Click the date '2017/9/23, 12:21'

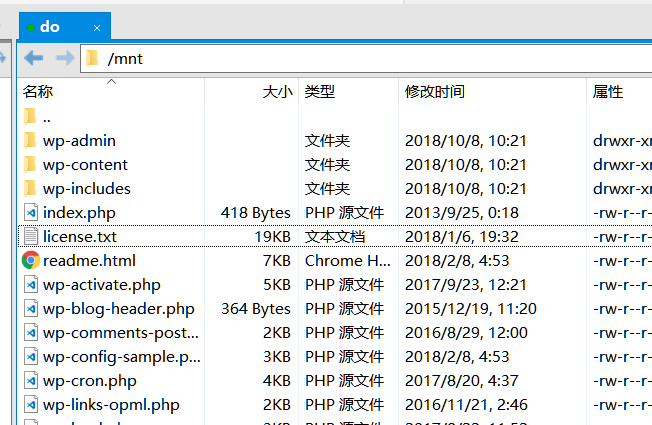click(466, 285)
